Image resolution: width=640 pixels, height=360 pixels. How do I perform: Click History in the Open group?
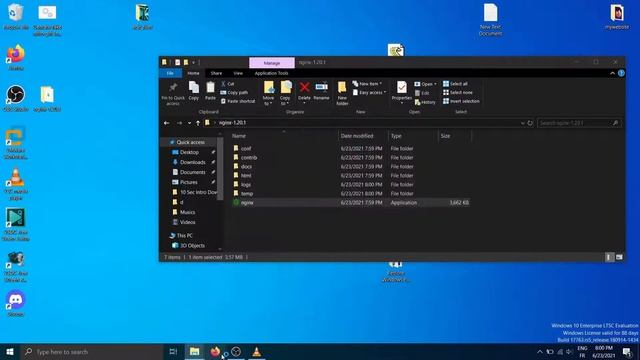click(x=424, y=102)
